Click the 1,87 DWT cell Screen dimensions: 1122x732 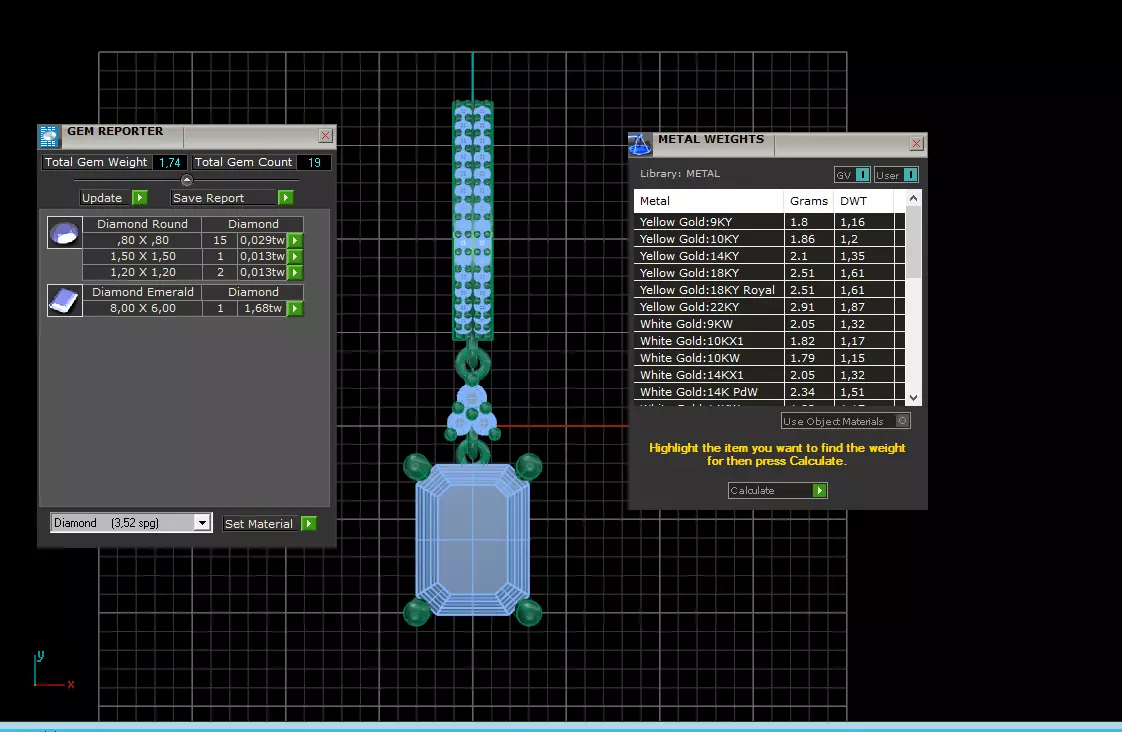click(864, 307)
